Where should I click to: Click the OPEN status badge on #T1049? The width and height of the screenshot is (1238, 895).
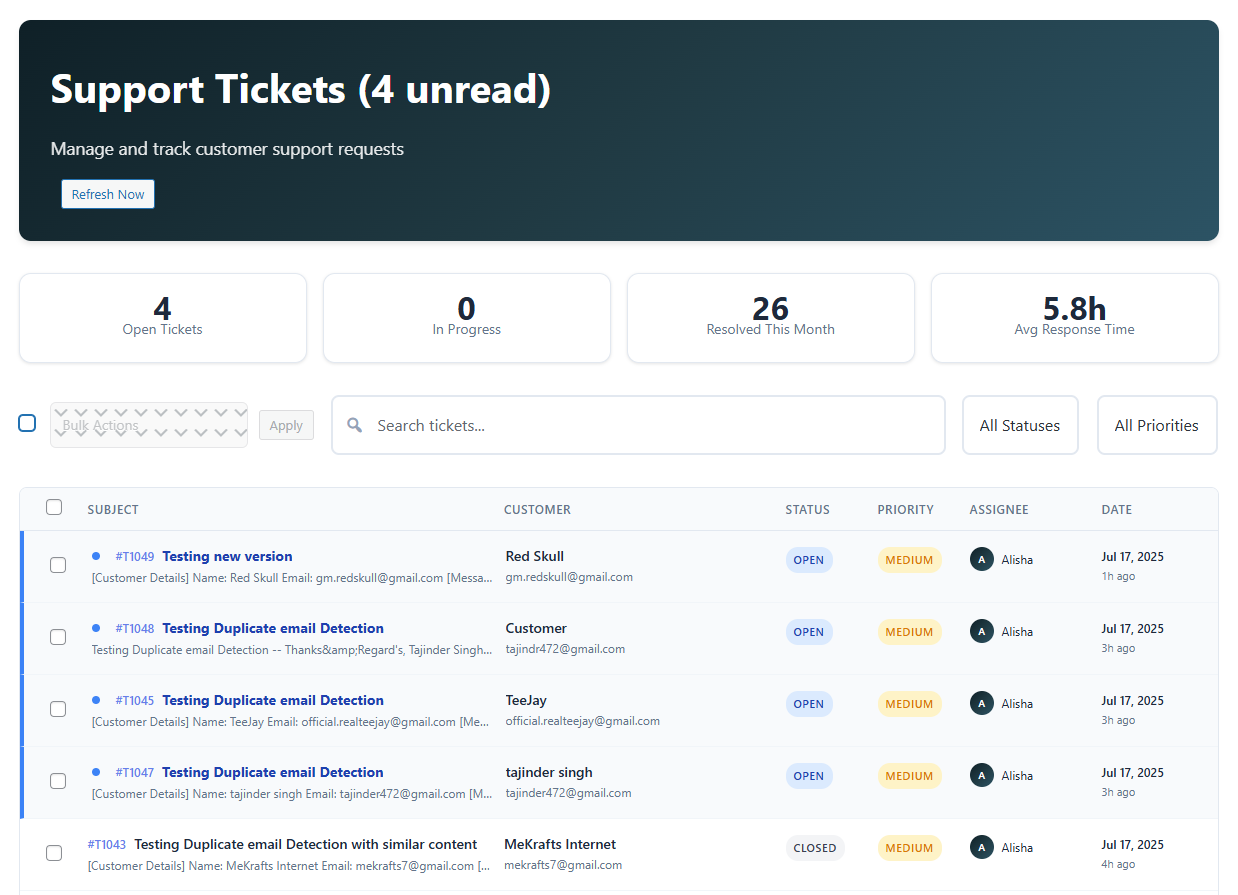click(809, 560)
